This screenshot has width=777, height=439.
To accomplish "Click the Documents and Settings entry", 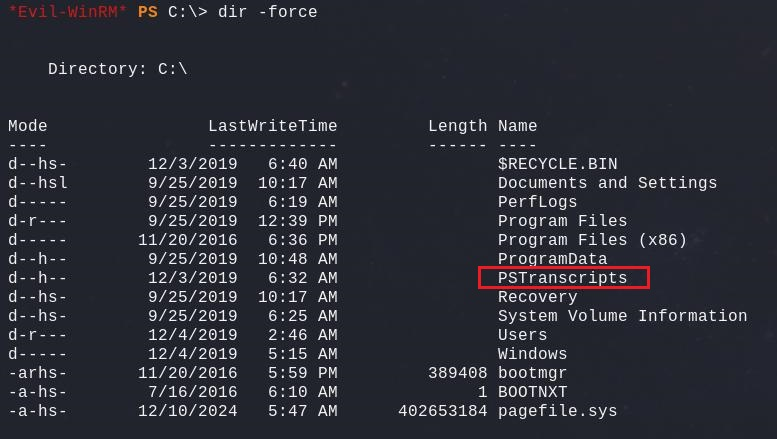I will 607,183.
